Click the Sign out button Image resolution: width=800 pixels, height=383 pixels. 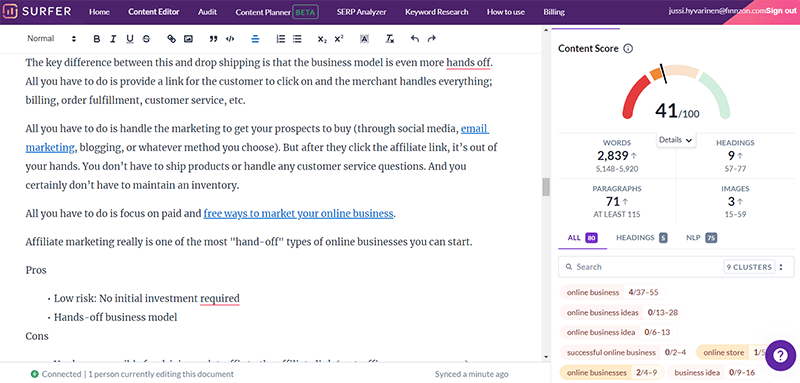pos(780,10)
